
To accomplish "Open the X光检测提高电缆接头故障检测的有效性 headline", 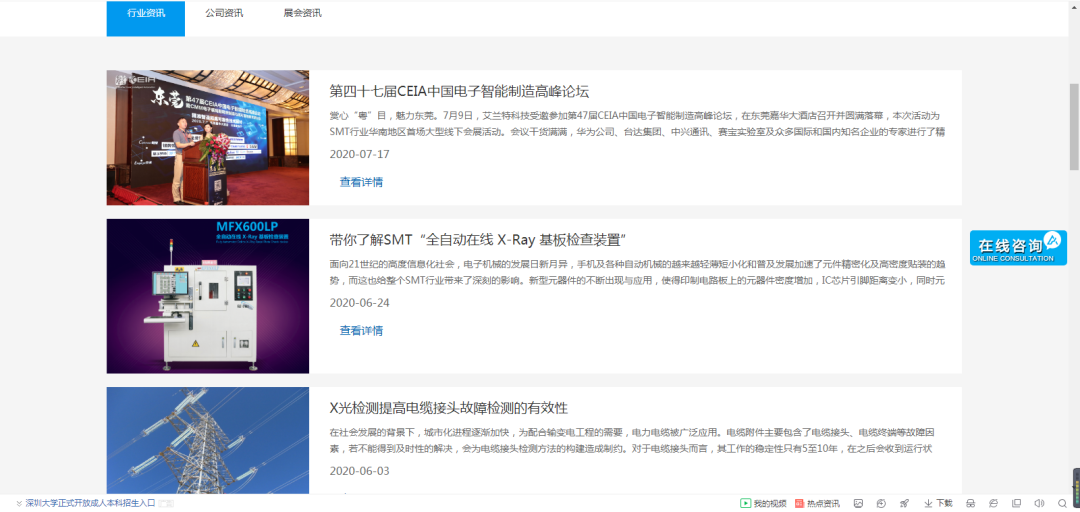I will pyautogui.click(x=448, y=408).
